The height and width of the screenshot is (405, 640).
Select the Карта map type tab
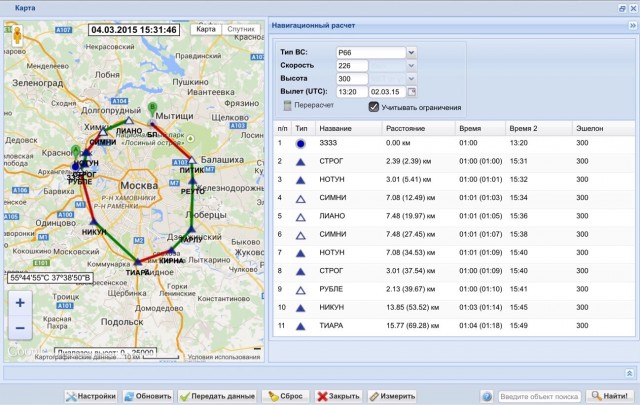206,29
